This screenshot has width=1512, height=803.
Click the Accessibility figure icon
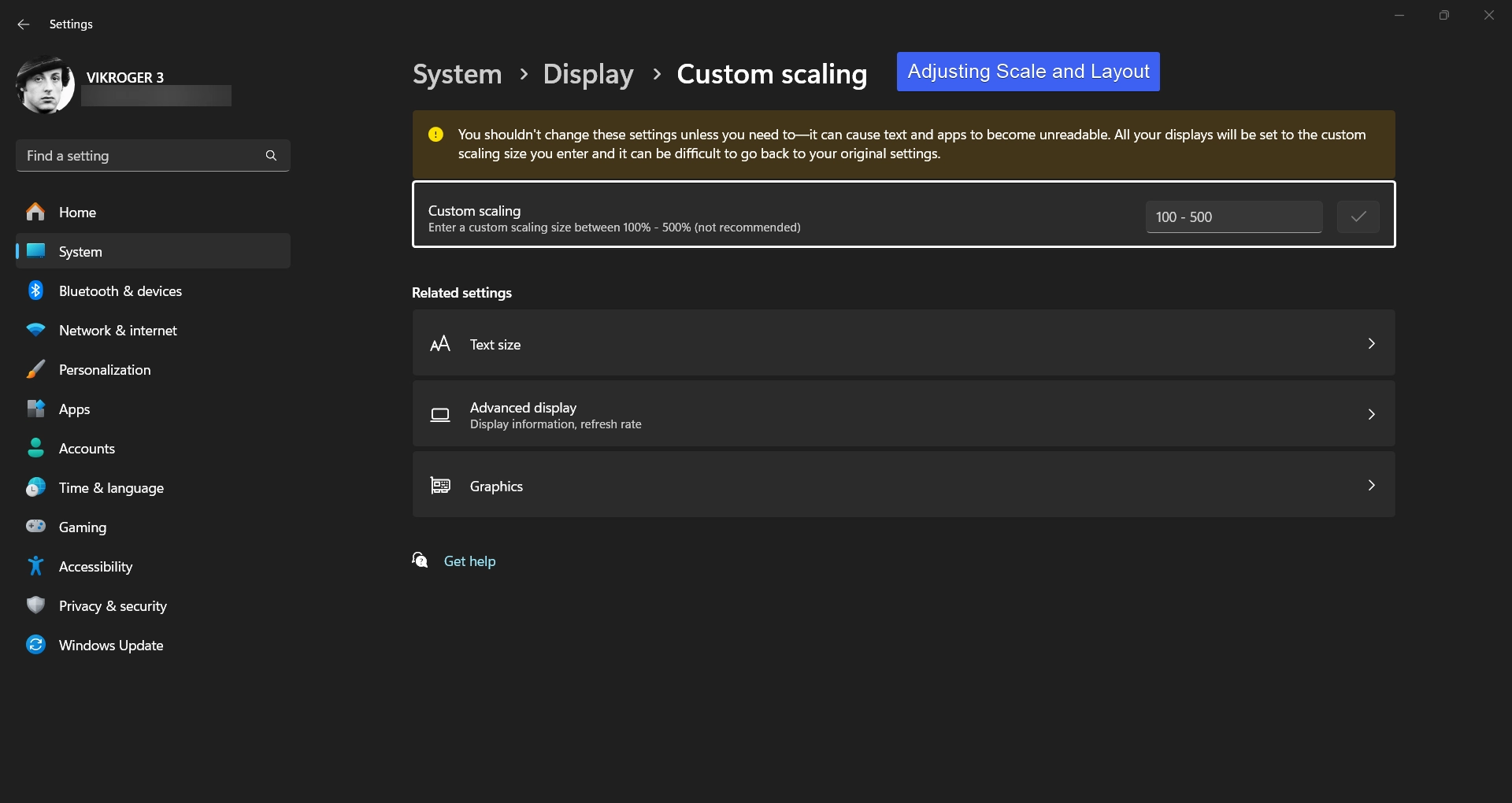coord(35,566)
